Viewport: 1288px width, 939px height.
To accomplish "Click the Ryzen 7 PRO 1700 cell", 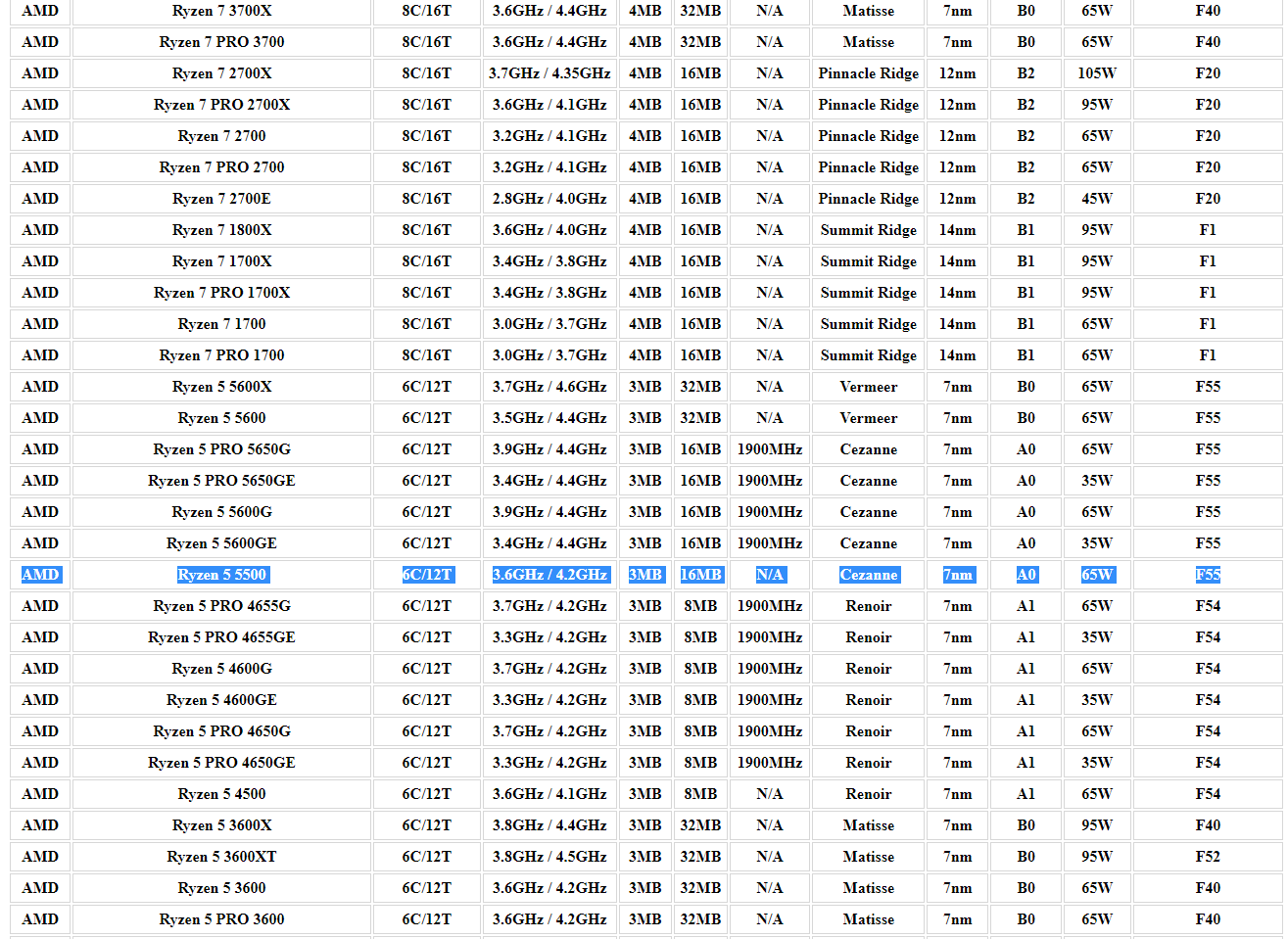I will 222,355.
